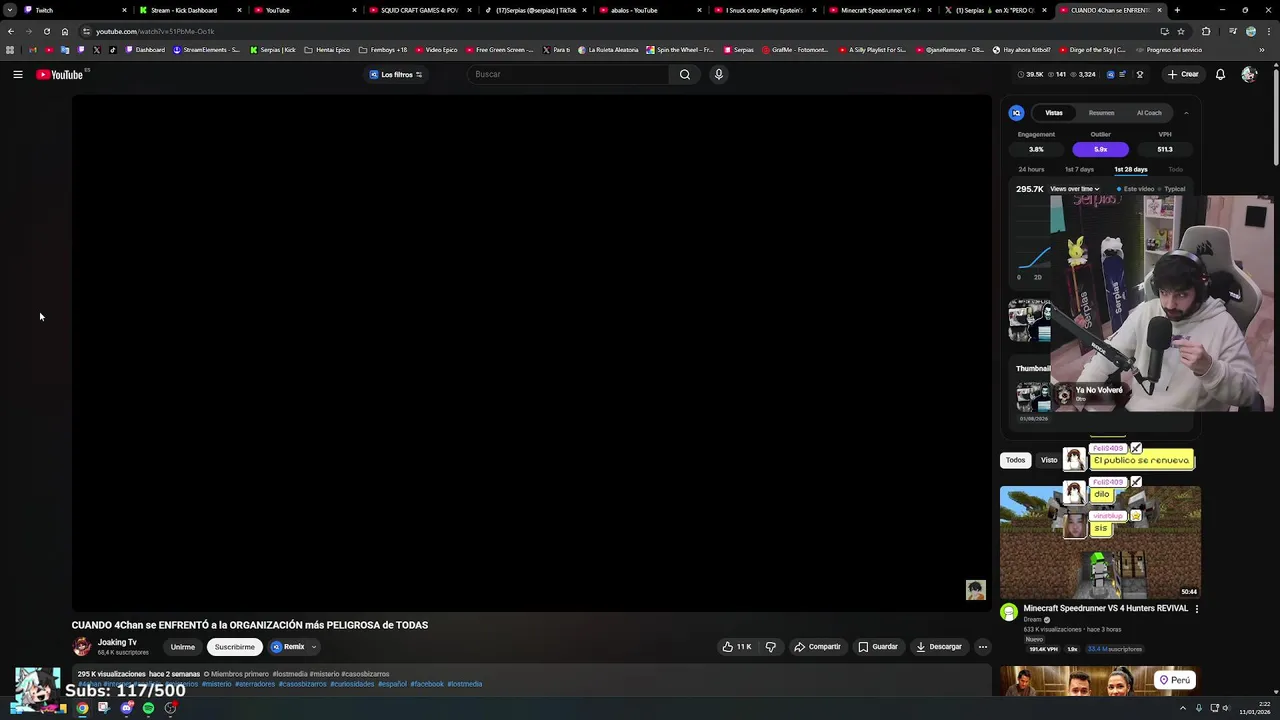Click the Crear button

tap(1182, 74)
